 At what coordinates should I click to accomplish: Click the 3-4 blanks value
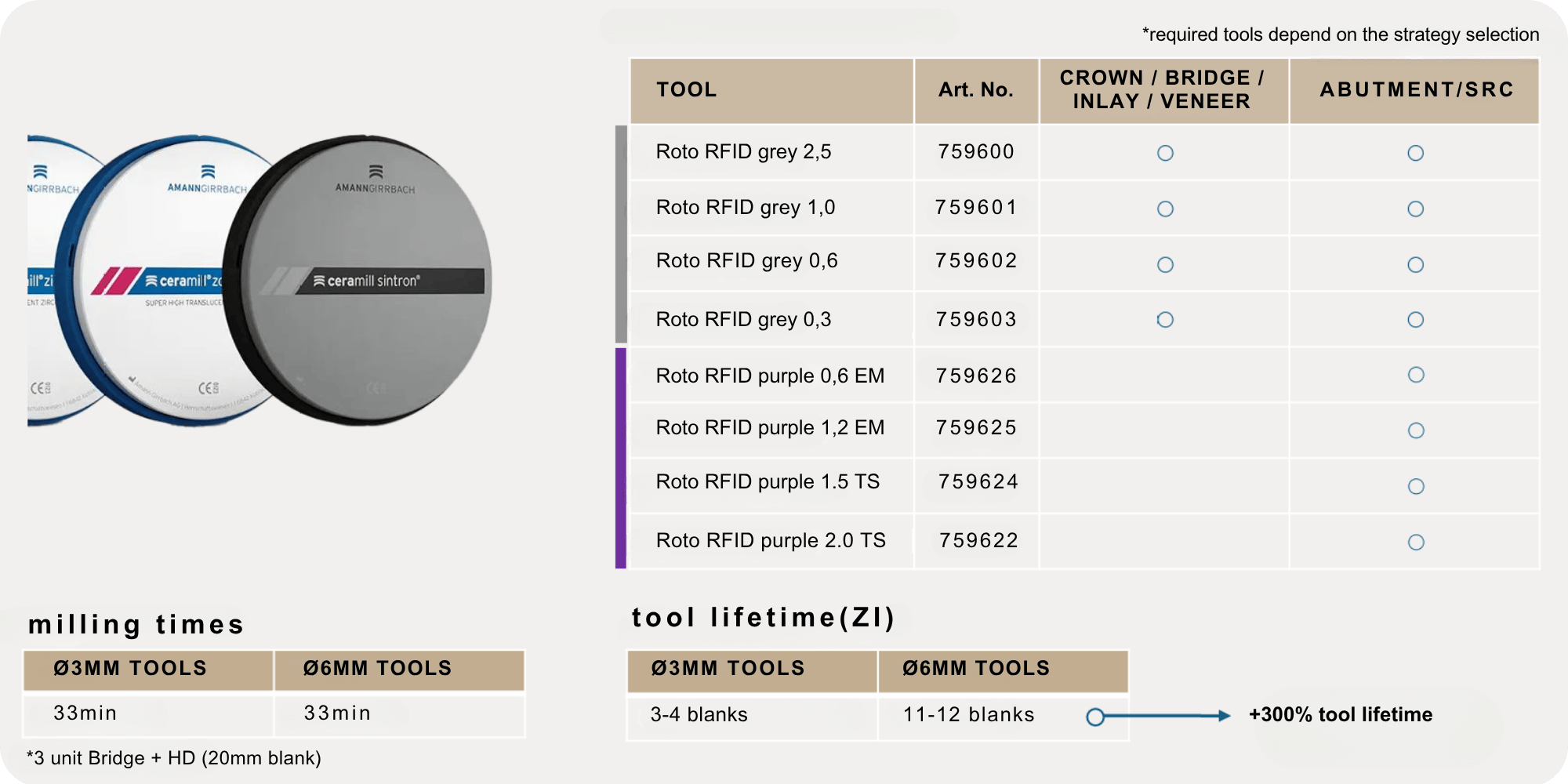click(x=699, y=714)
